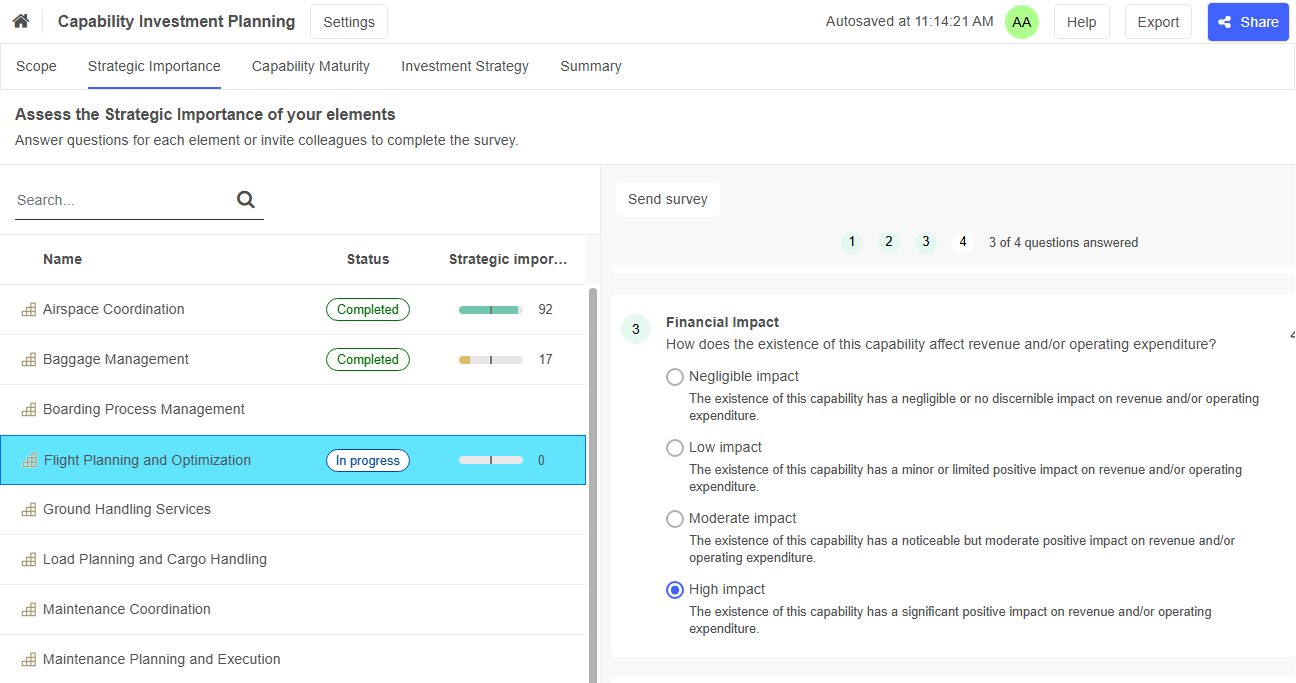Sort the list by Name column
The image size is (1296, 683).
click(x=62, y=259)
